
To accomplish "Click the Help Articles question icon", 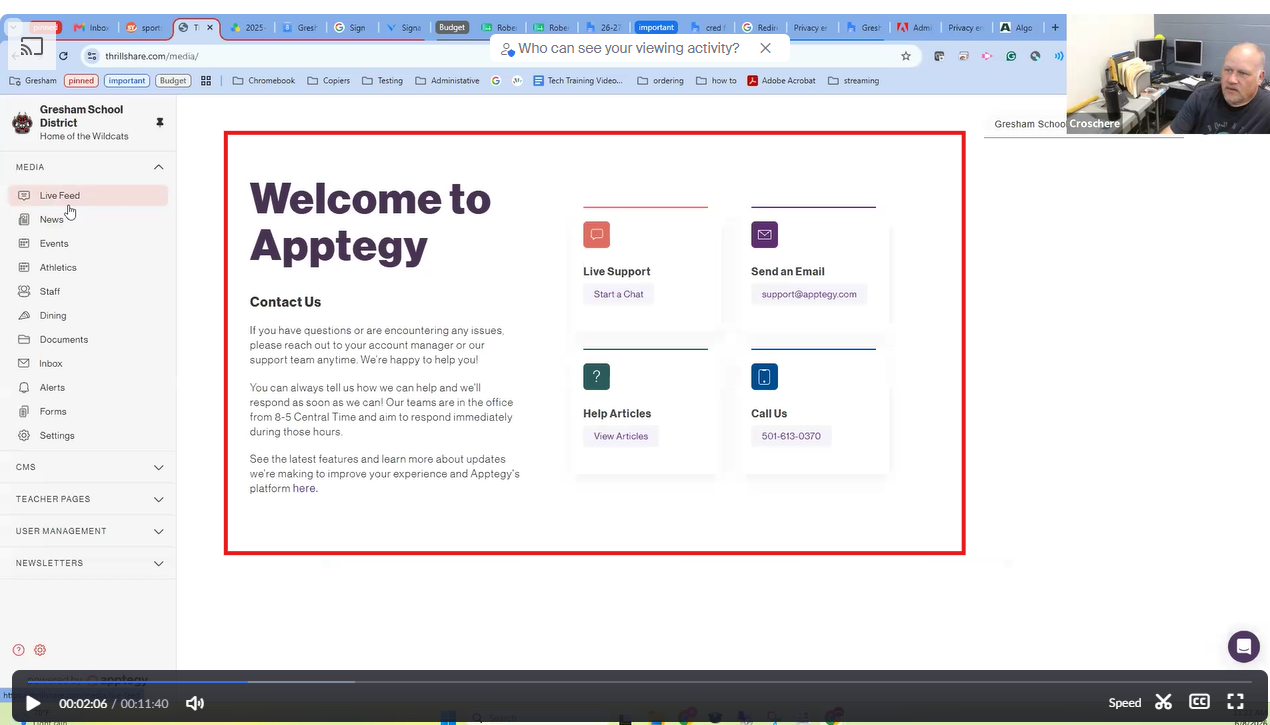I will click(x=596, y=377).
